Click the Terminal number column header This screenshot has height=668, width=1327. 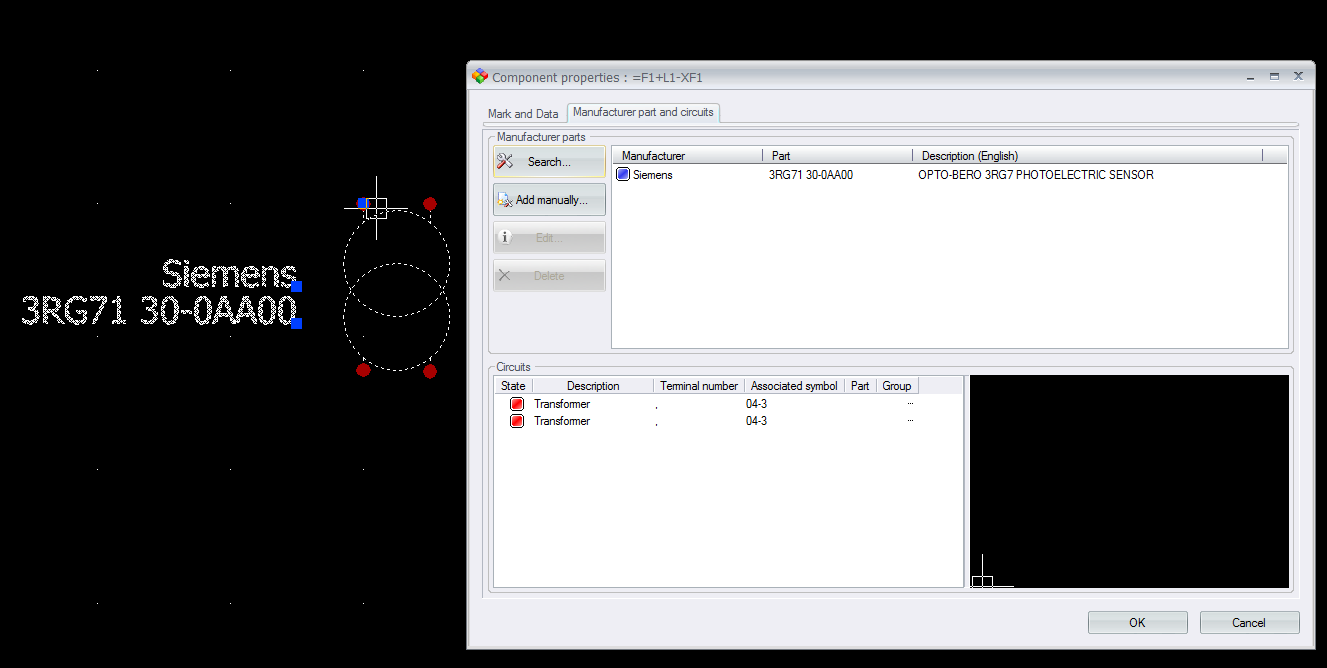click(x=699, y=386)
